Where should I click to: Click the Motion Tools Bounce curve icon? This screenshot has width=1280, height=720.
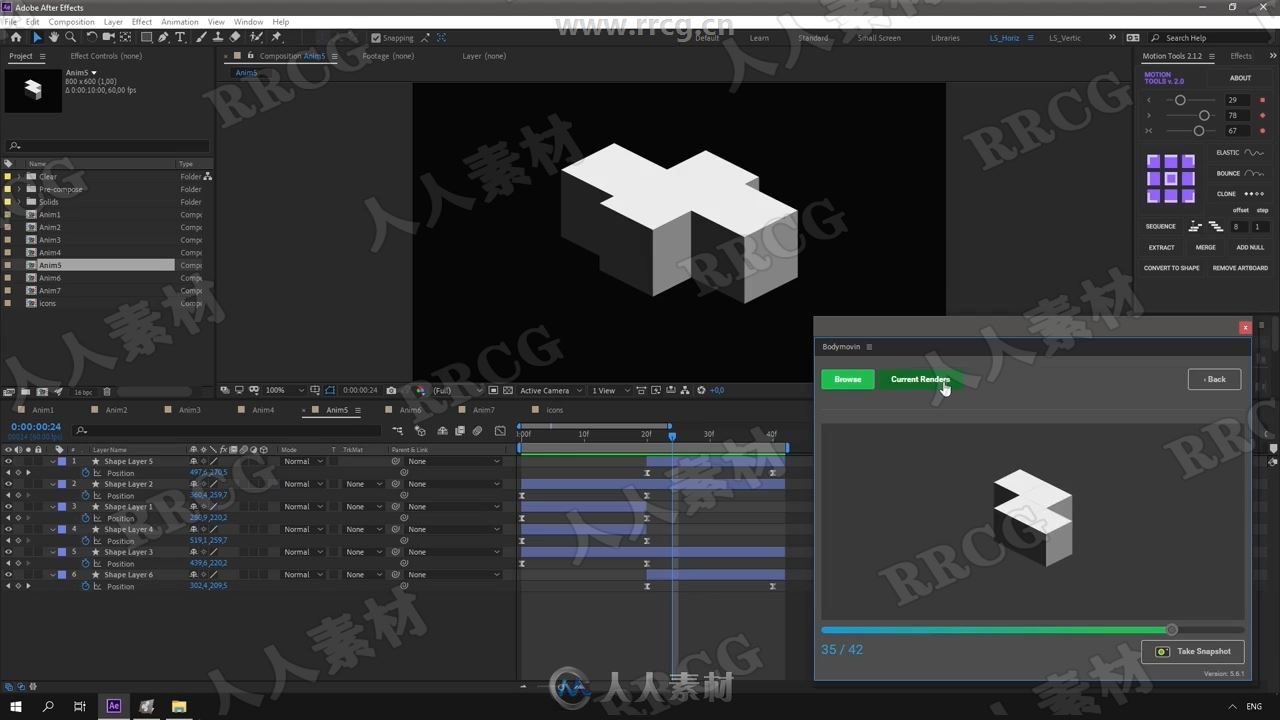[1254, 173]
